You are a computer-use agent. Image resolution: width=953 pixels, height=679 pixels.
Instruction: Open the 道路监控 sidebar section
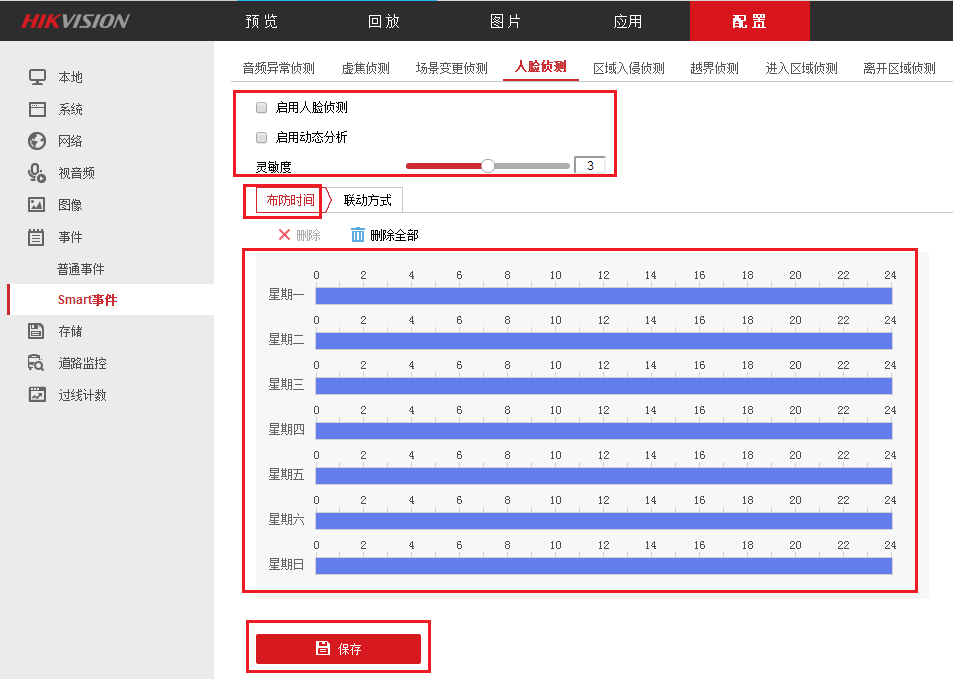[x=82, y=363]
